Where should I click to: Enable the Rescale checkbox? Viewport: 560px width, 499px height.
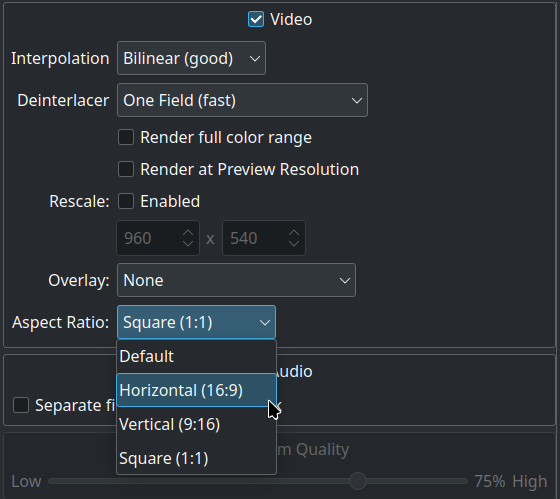click(x=126, y=201)
